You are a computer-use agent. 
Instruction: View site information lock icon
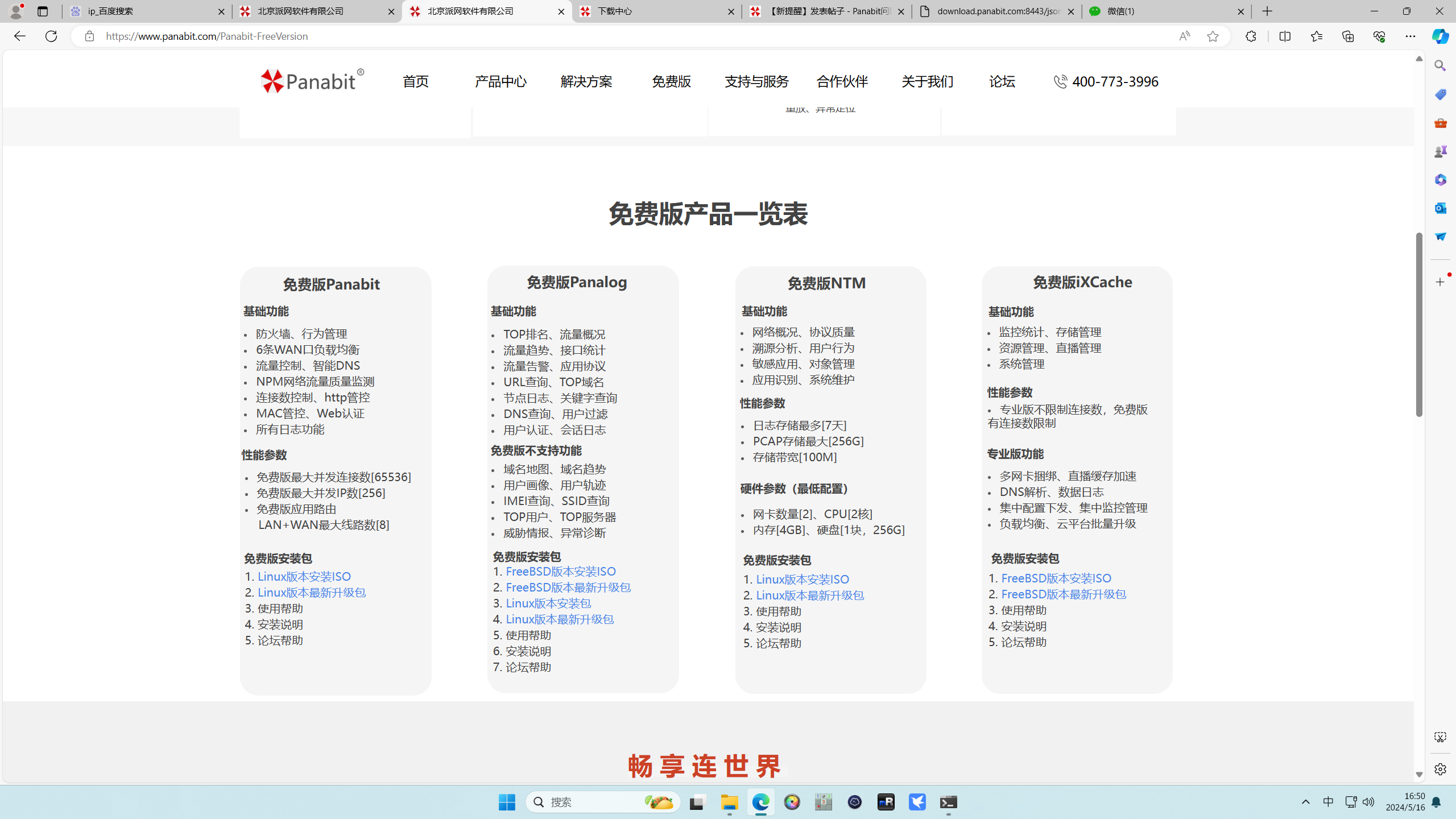click(89, 36)
